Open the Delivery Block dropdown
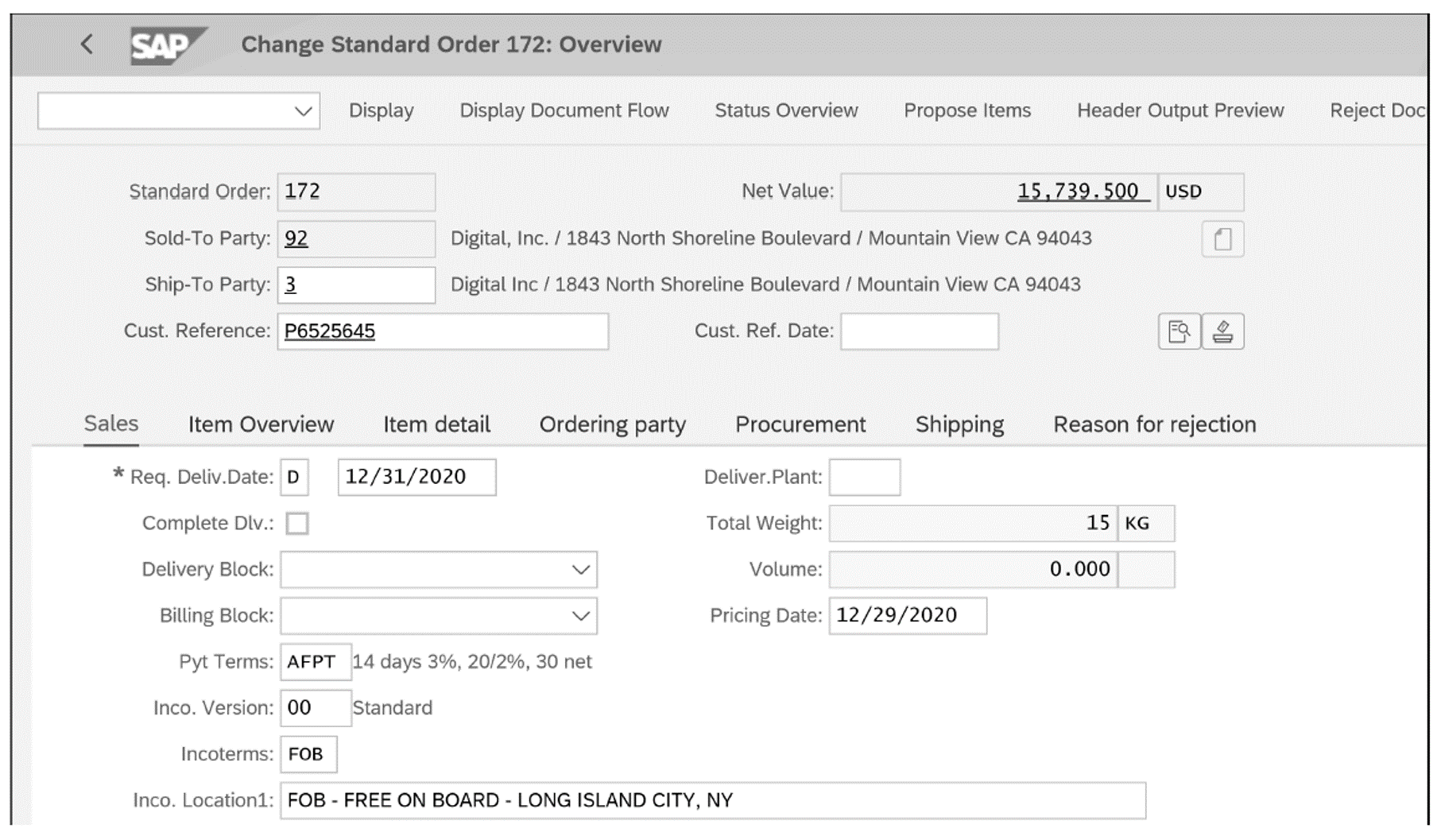The image size is (1441, 840). tap(579, 569)
